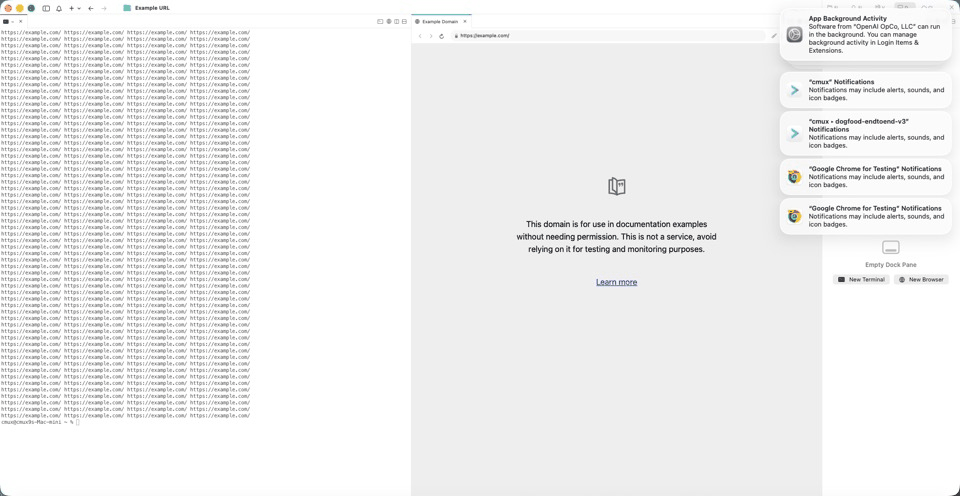Click the pencil edit icon near address bar

coord(774,36)
